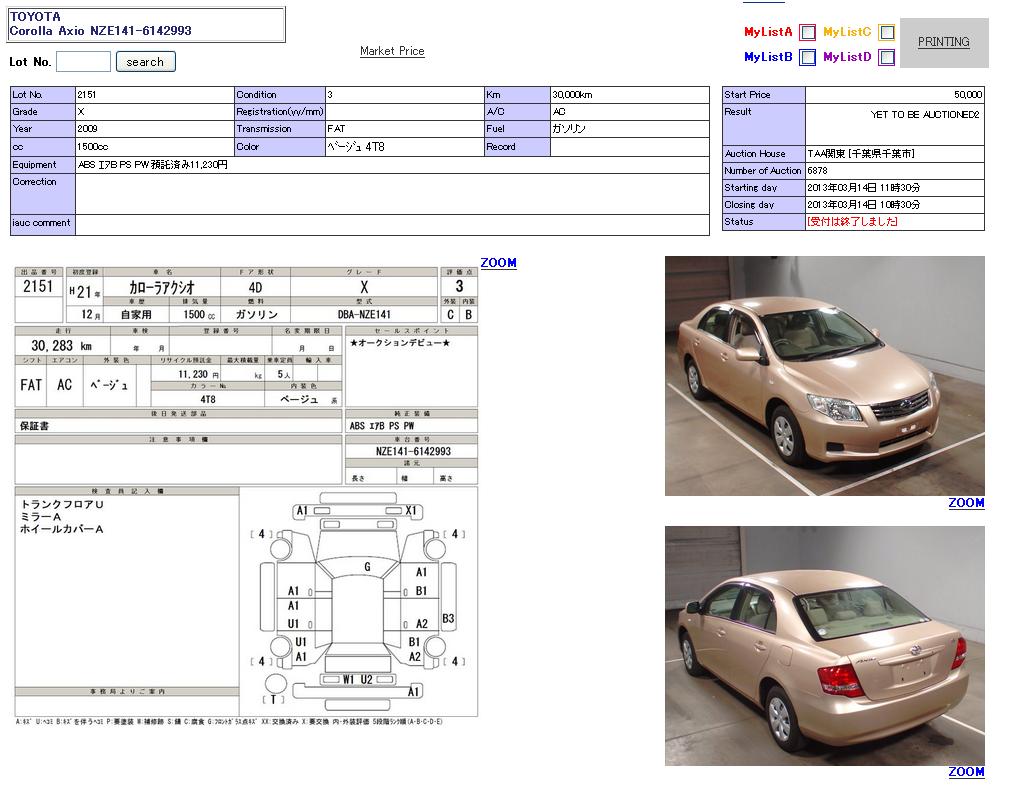Click the Equipment row value text
This screenshot has width=1017, height=787.
click(x=153, y=165)
